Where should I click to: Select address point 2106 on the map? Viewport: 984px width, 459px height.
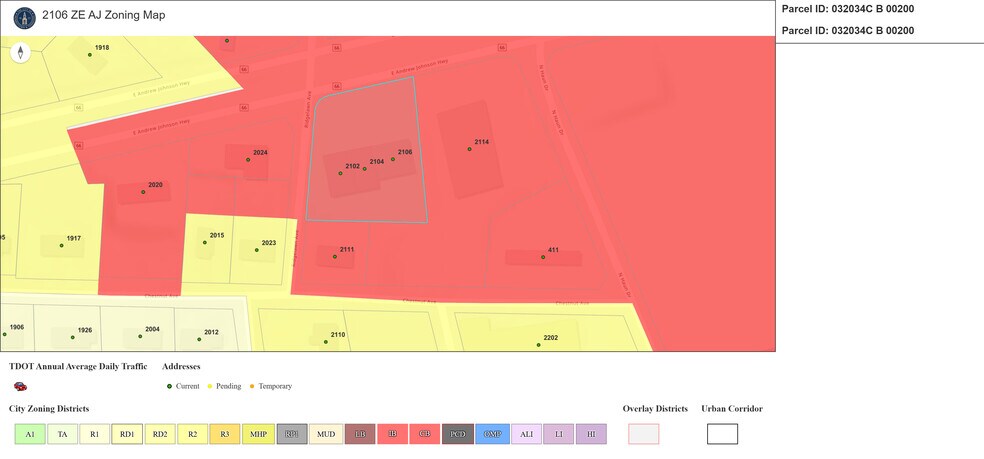(393, 159)
